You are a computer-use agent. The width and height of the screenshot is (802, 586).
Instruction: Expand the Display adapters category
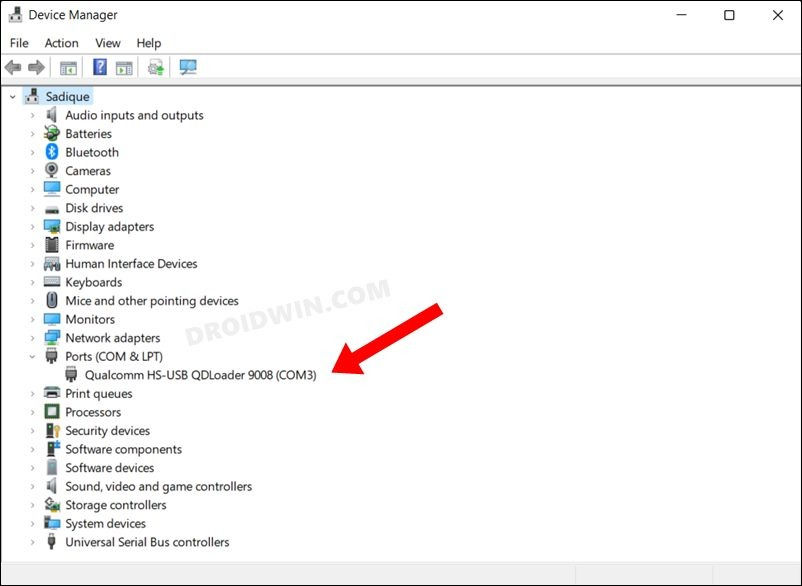tap(32, 227)
